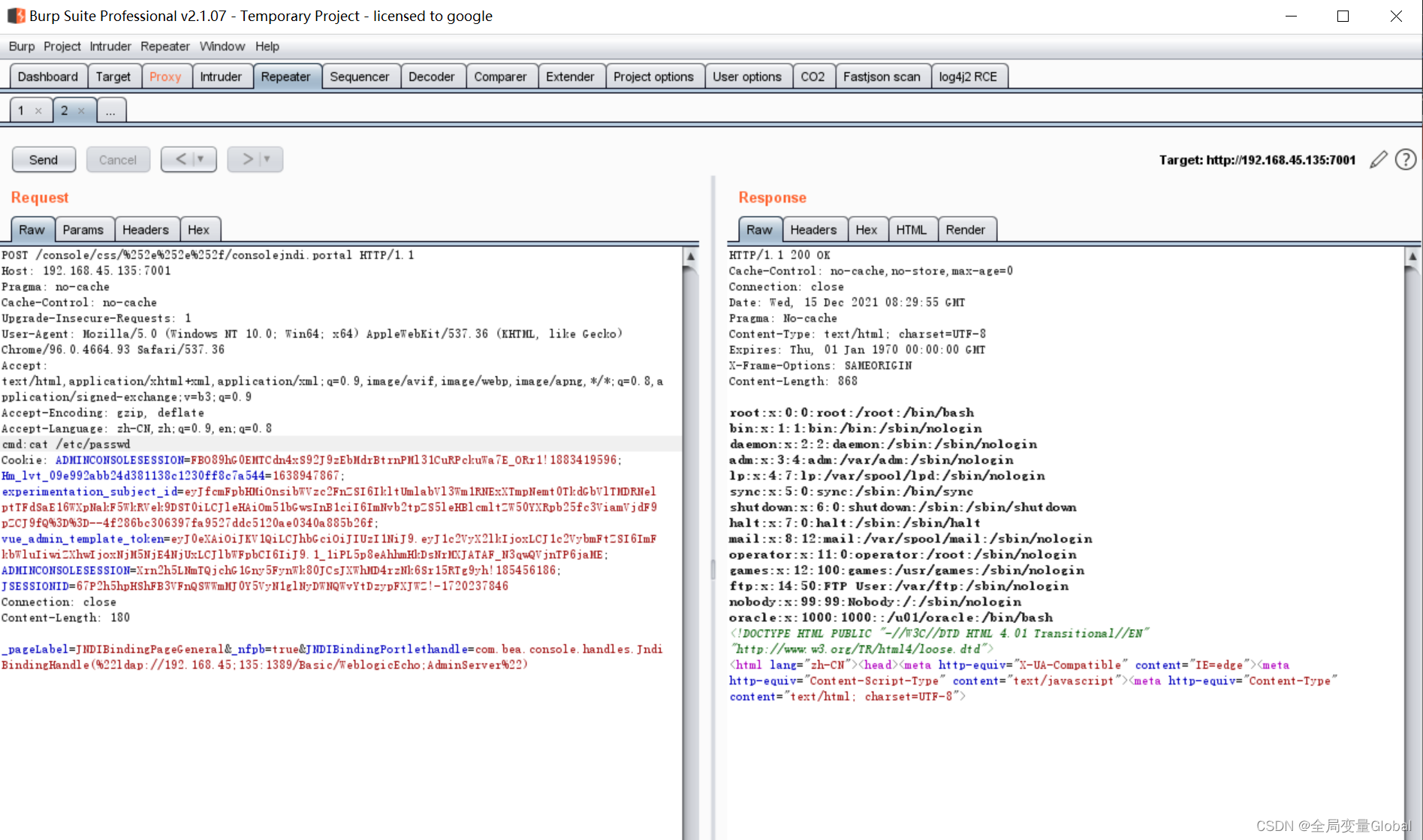The height and width of the screenshot is (840, 1423).
Task: Close Repeater tab 2
Action: coord(81,111)
